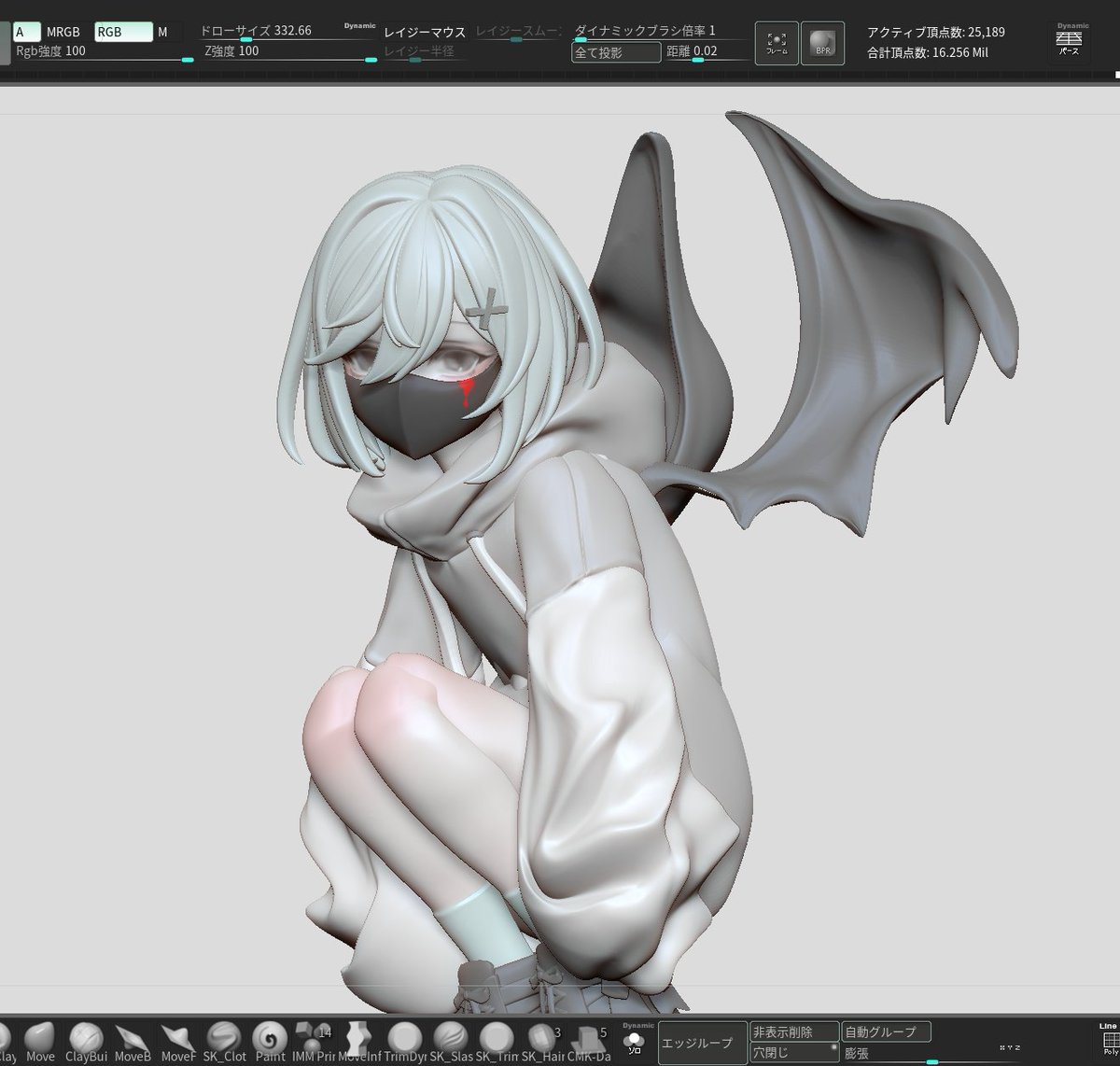This screenshot has width=1120, height=1066.
Task: Select the Move brush
Action: click(x=39, y=1042)
